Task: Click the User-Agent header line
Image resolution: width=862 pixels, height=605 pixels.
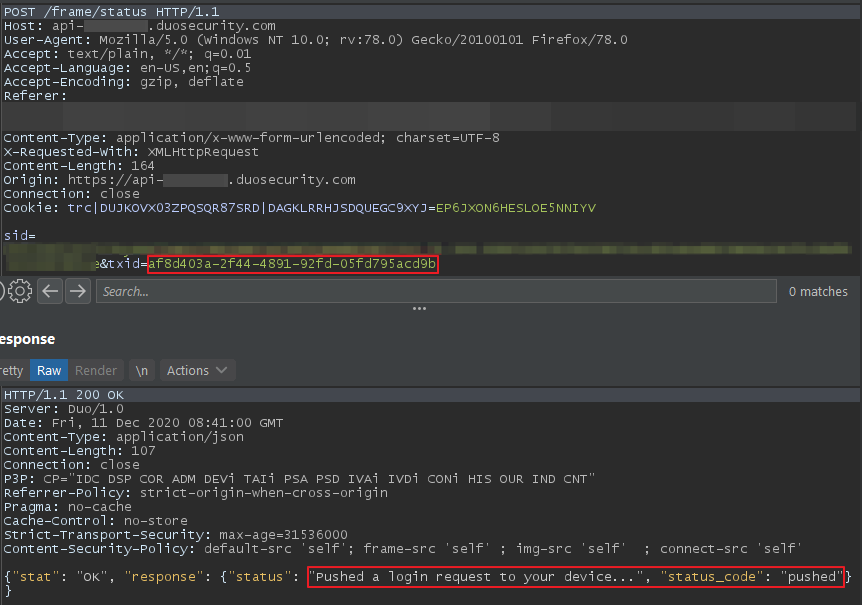Action: coord(315,40)
